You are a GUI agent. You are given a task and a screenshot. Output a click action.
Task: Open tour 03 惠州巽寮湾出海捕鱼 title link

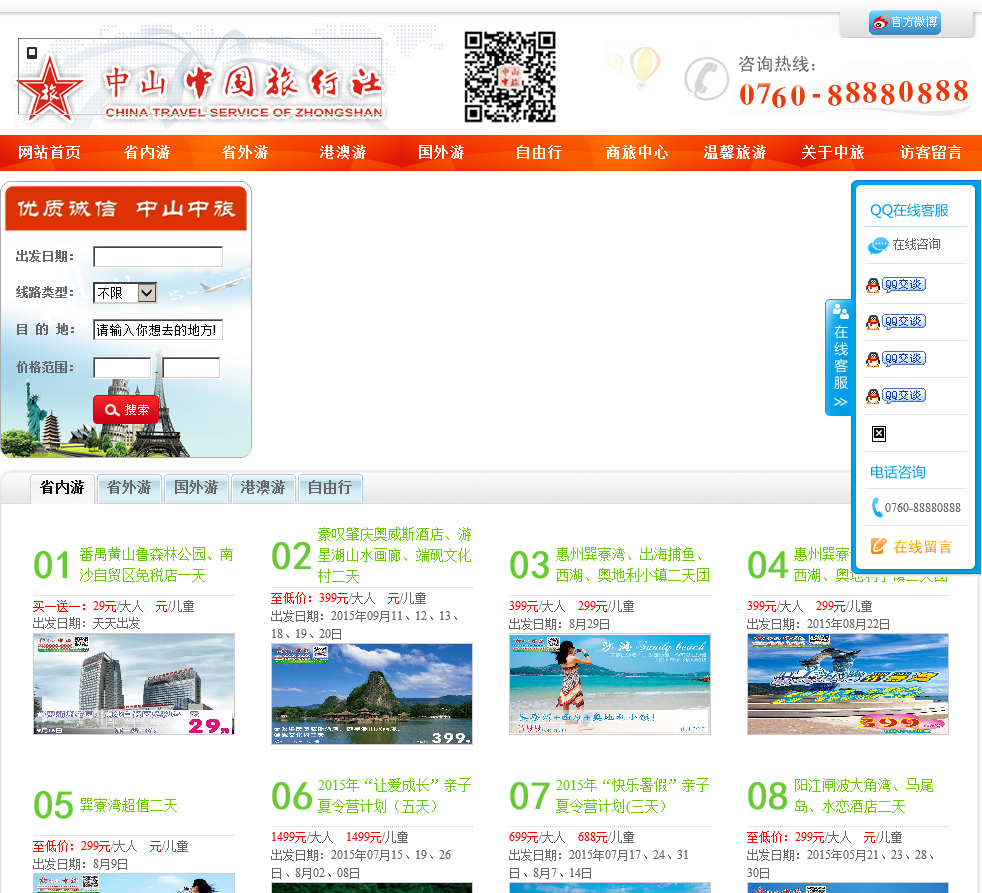point(633,565)
